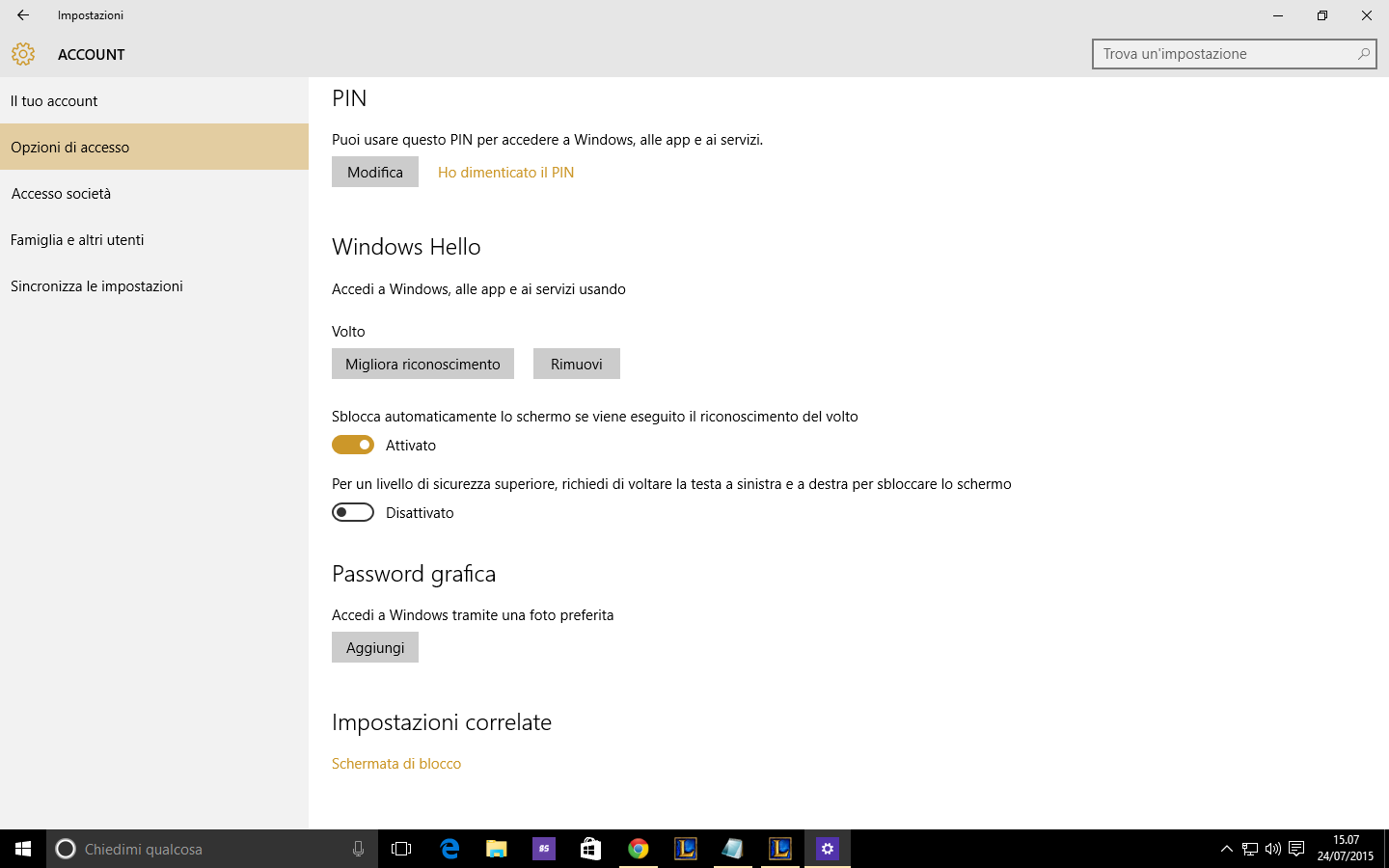Click Migliora riconoscimento button
Image resolution: width=1389 pixels, height=868 pixels.
pyautogui.click(x=422, y=364)
